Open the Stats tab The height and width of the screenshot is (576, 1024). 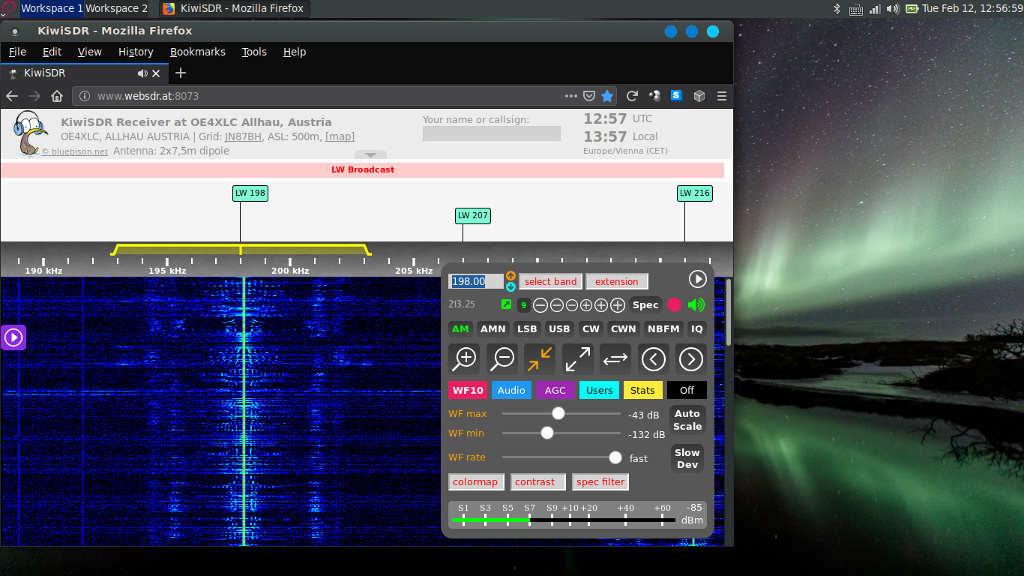[x=643, y=391]
